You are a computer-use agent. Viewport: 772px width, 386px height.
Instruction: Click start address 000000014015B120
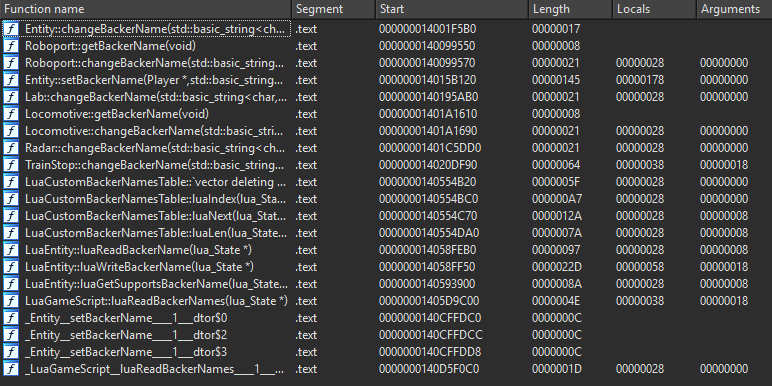click(427, 80)
